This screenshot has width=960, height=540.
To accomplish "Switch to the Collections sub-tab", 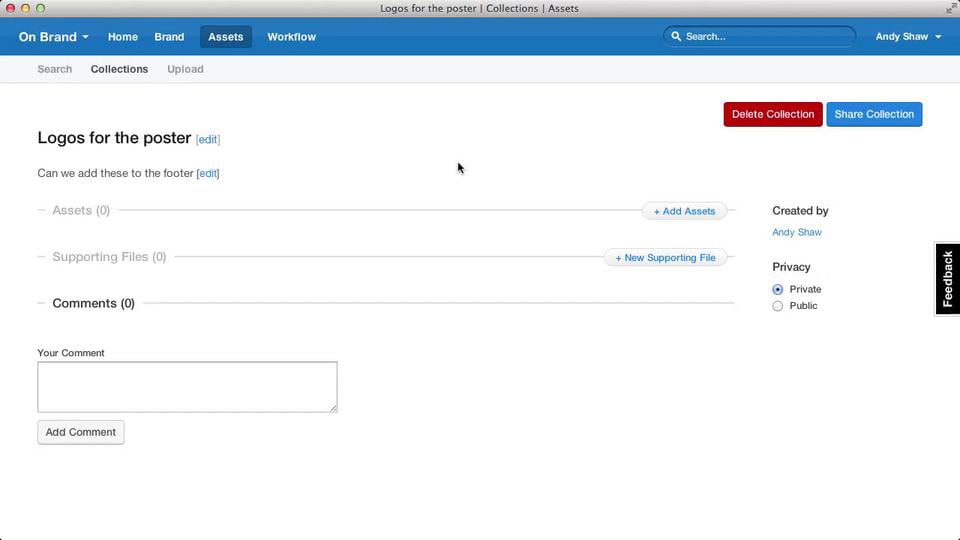I will pyautogui.click(x=119, y=69).
